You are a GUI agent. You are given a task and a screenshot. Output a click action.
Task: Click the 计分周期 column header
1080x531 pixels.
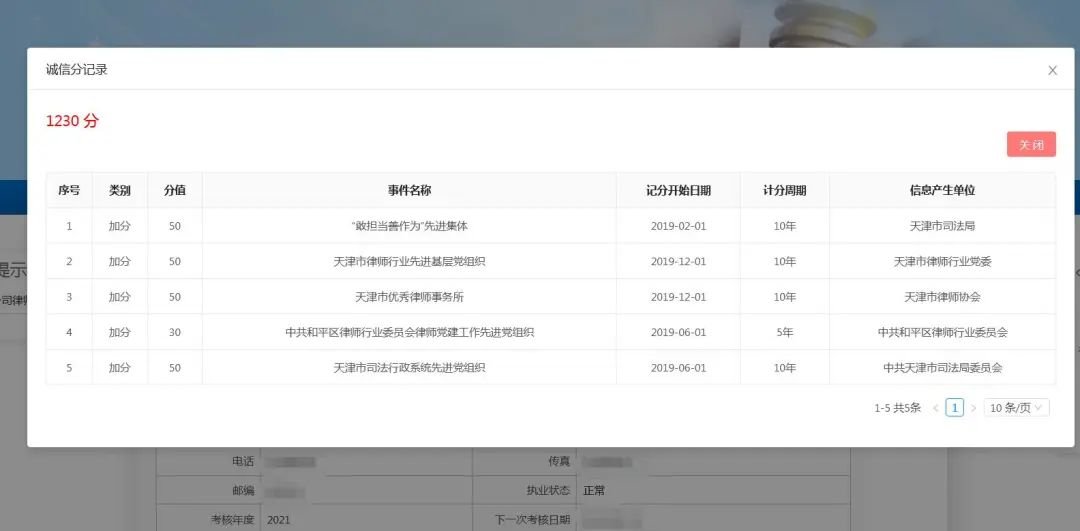[x=784, y=190]
